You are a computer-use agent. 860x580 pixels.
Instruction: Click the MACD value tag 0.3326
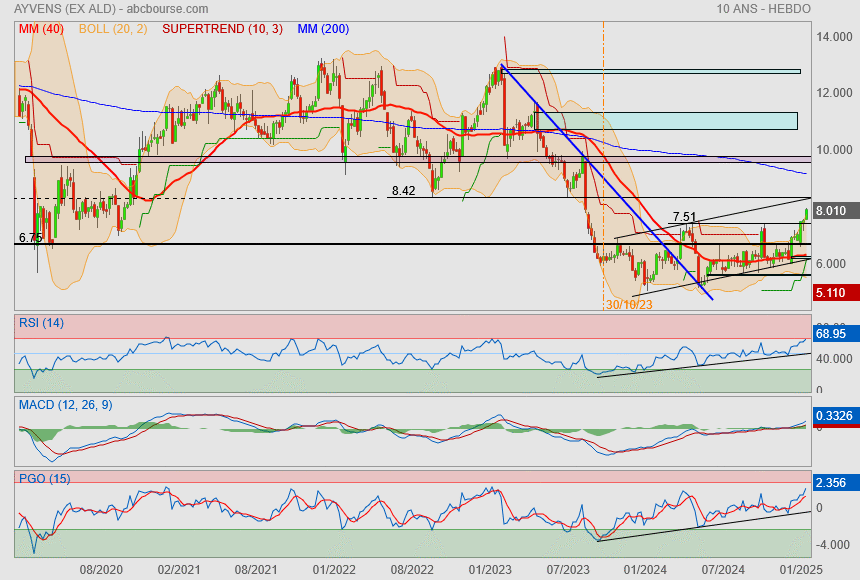click(x=835, y=415)
